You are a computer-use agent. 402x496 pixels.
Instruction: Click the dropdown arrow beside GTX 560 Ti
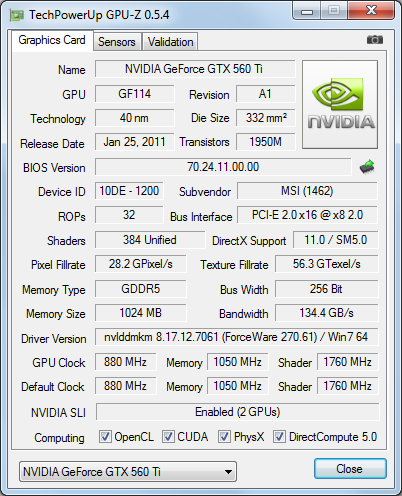(x=228, y=472)
